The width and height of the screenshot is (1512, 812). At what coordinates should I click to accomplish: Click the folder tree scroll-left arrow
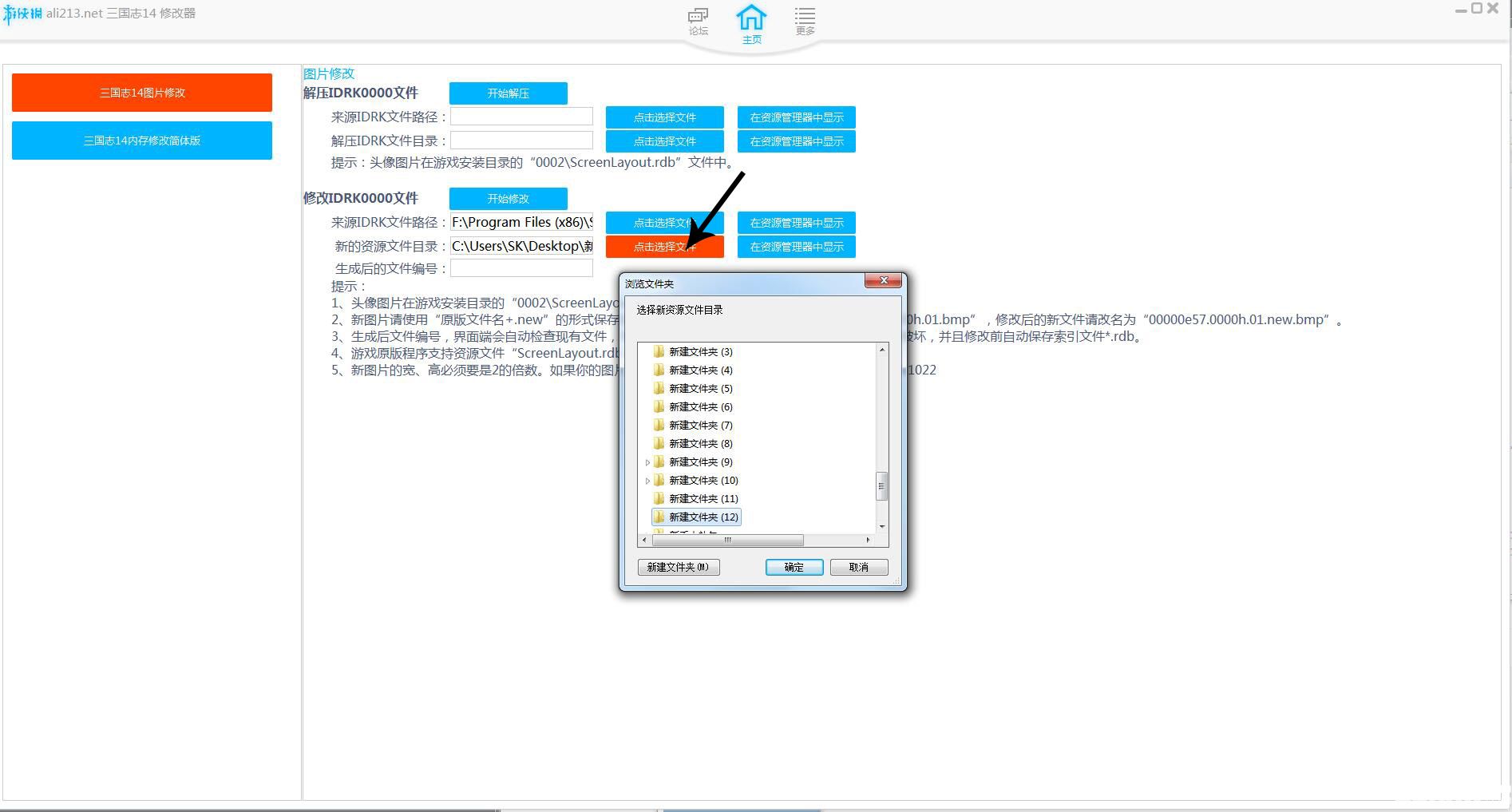pos(644,541)
